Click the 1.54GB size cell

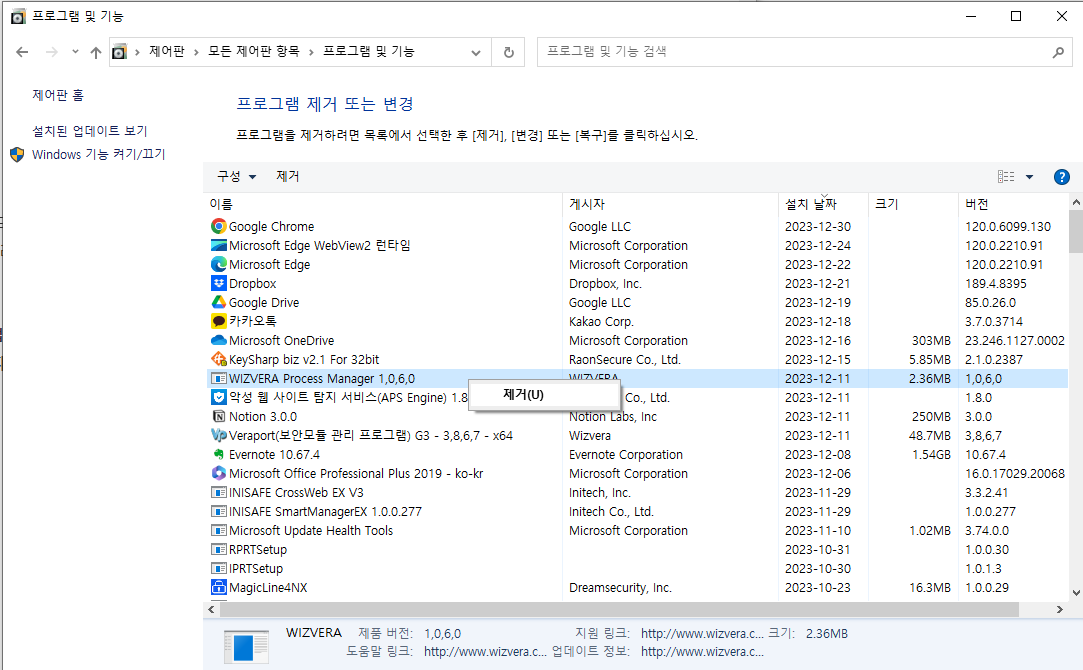930,454
